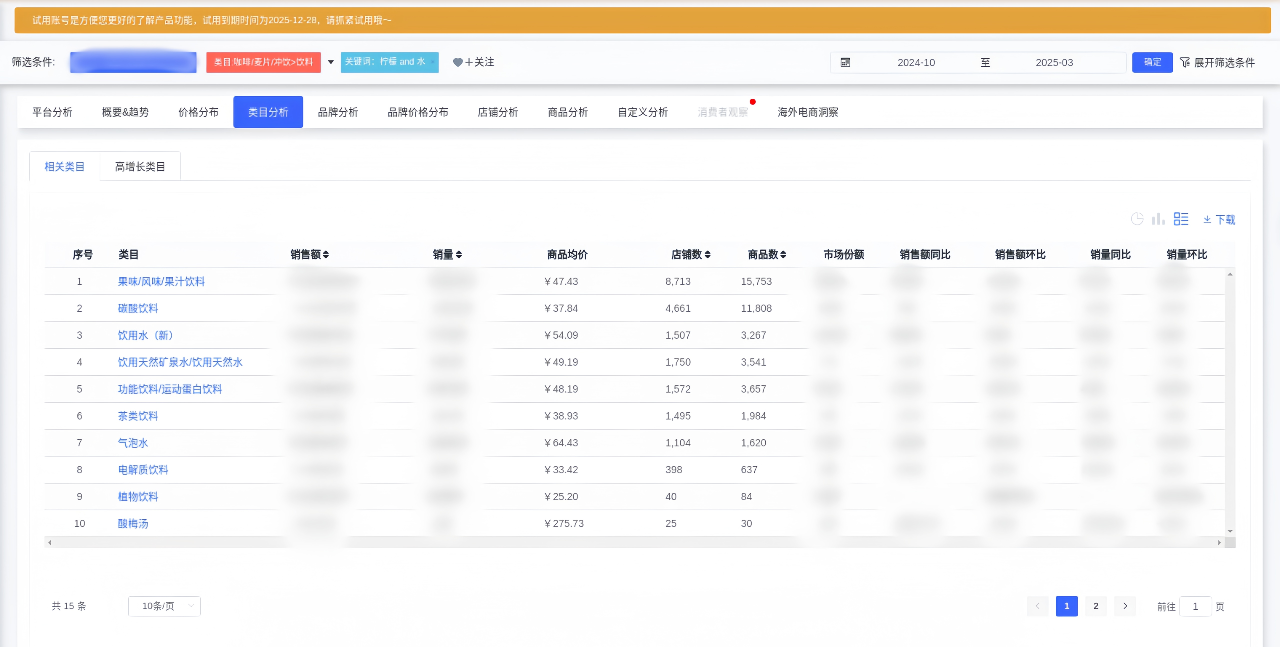The width and height of the screenshot is (1280, 647).
Task: Click the table vertical scrollbar
Action: 1230,402
